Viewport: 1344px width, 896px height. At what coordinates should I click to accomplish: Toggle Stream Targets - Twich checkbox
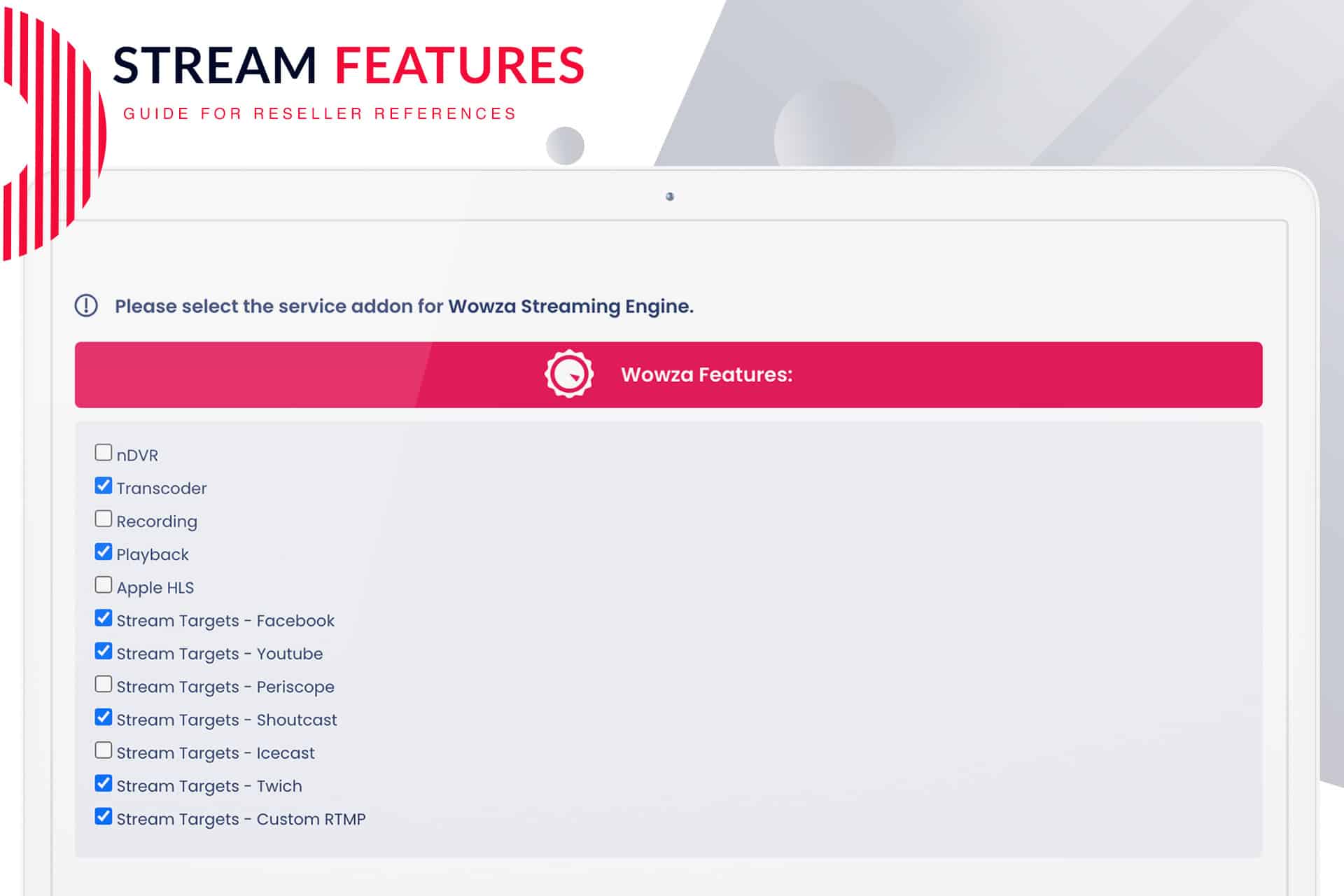[x=104, y=783]
